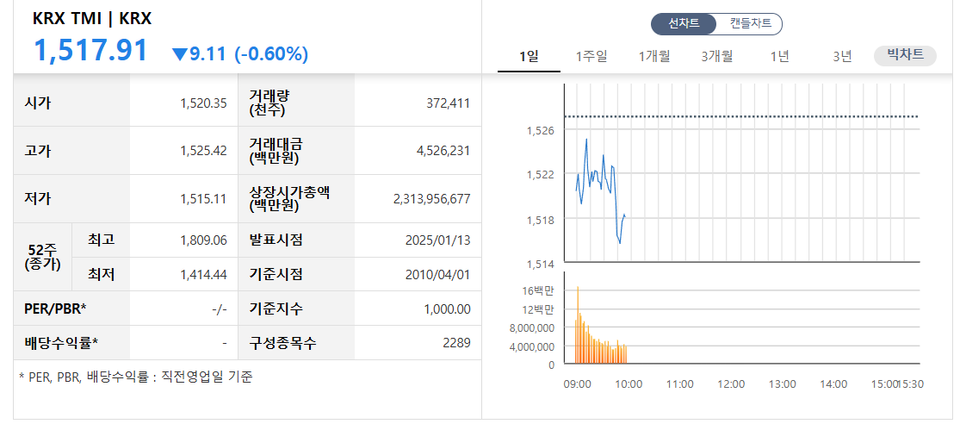Click the 기준시점 label
Image resolution: width=960 pixels, height=424 pixels.
tap(276, 275)
